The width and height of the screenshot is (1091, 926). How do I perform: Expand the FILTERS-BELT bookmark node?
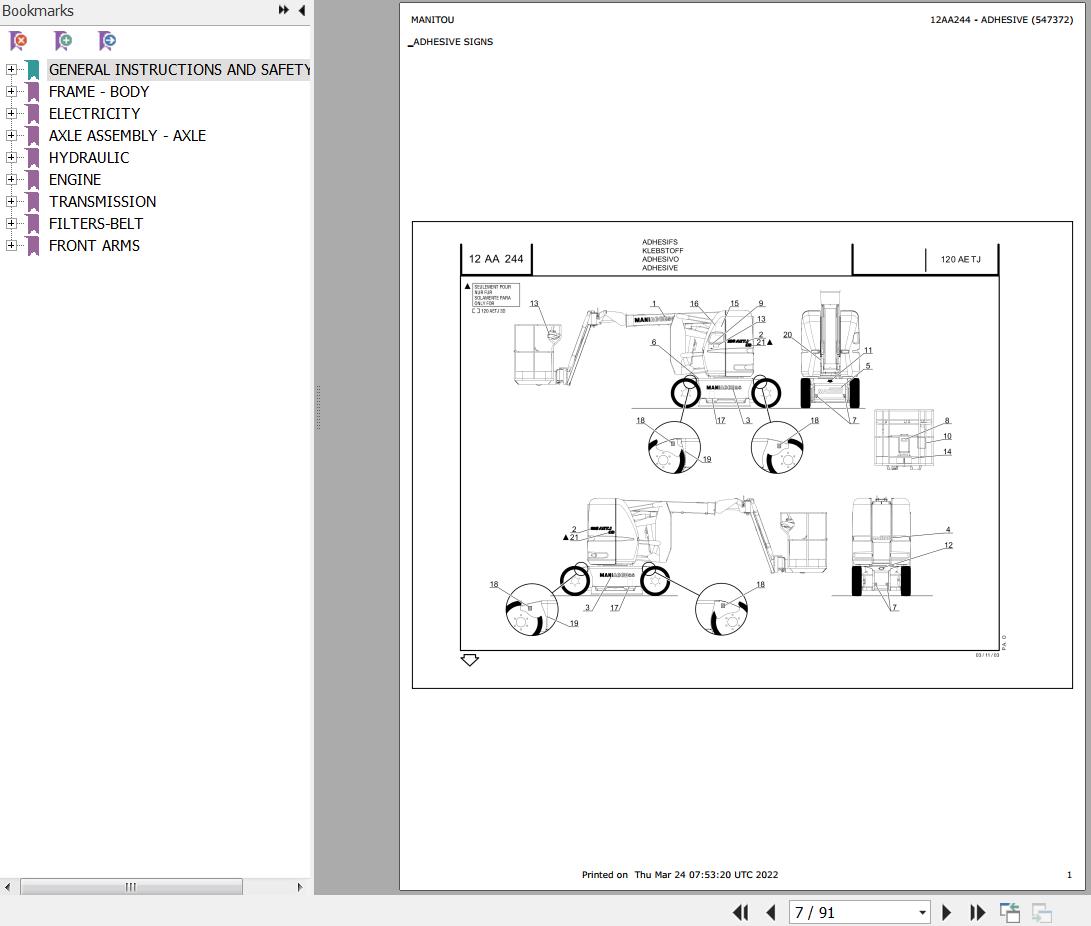pos(11,223)
